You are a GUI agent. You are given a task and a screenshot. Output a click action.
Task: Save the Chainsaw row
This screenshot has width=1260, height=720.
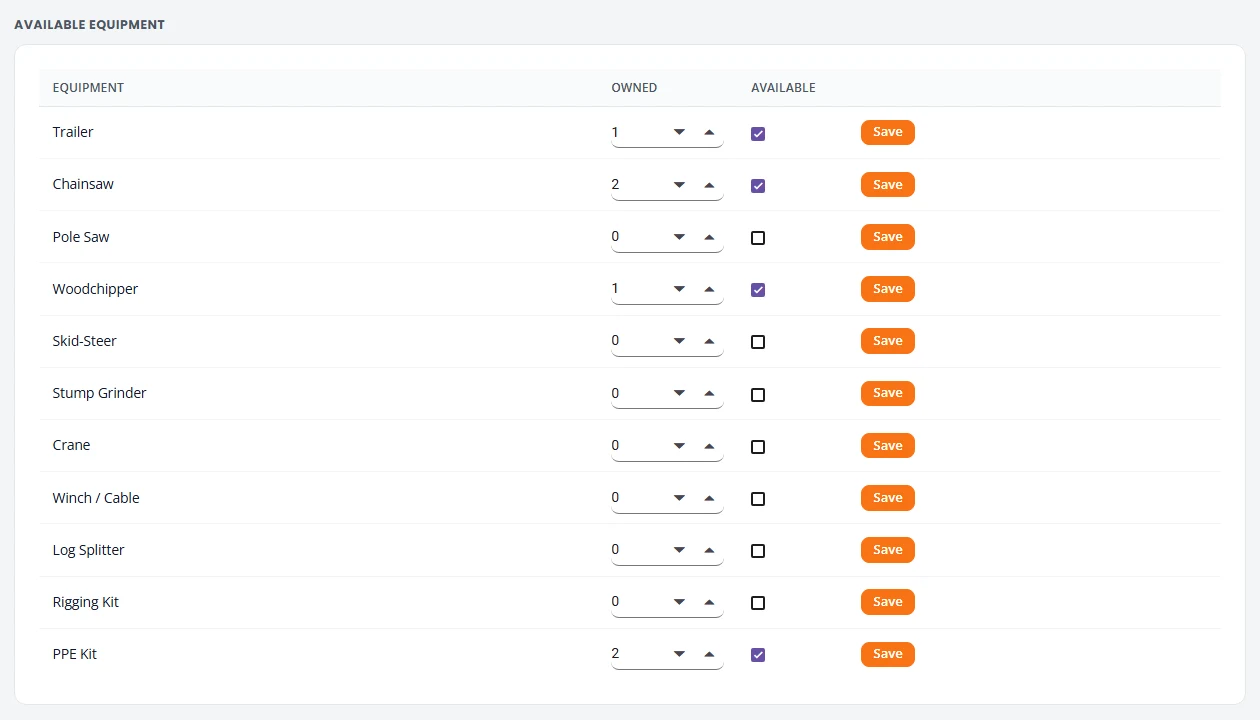(x=888, y=185)
